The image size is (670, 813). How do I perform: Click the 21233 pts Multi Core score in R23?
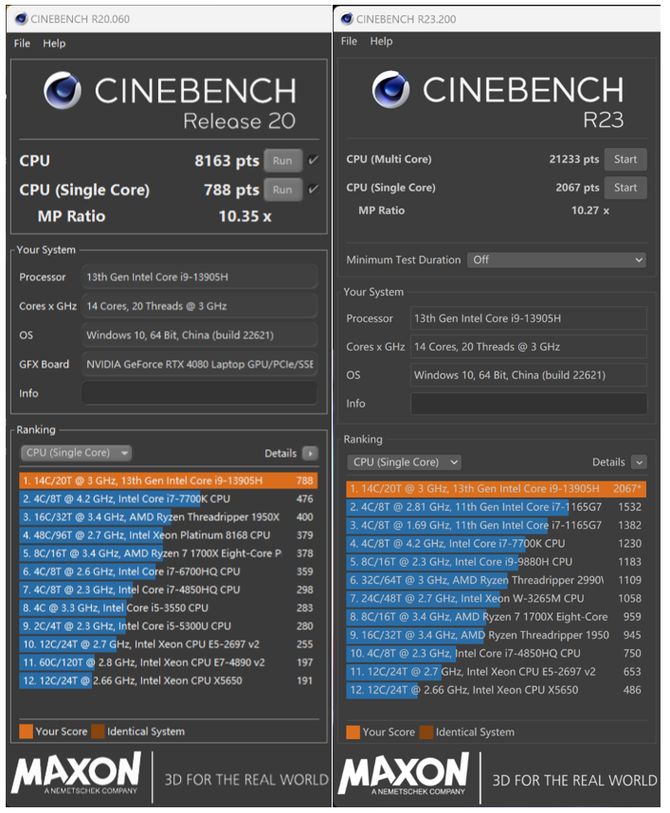point(574,159)
